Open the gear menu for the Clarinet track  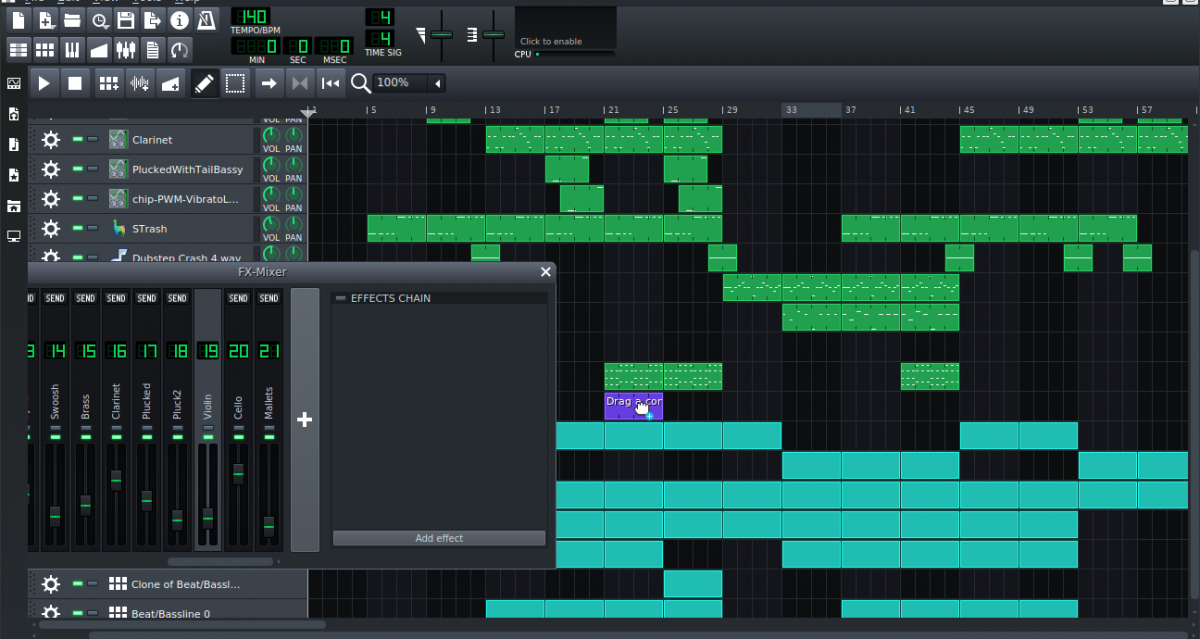50,139
